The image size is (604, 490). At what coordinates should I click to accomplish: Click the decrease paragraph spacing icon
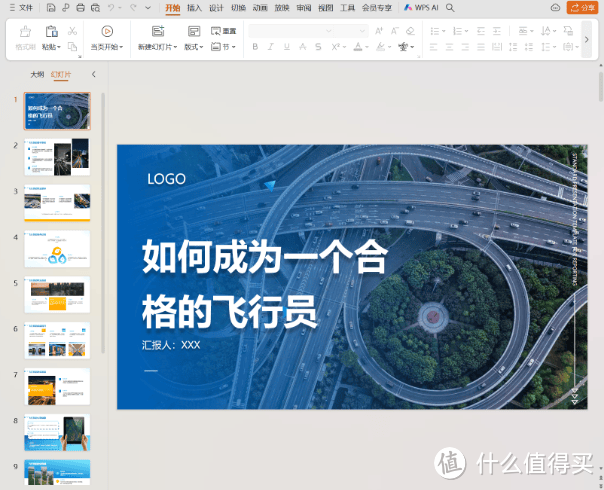pos(529,47)
